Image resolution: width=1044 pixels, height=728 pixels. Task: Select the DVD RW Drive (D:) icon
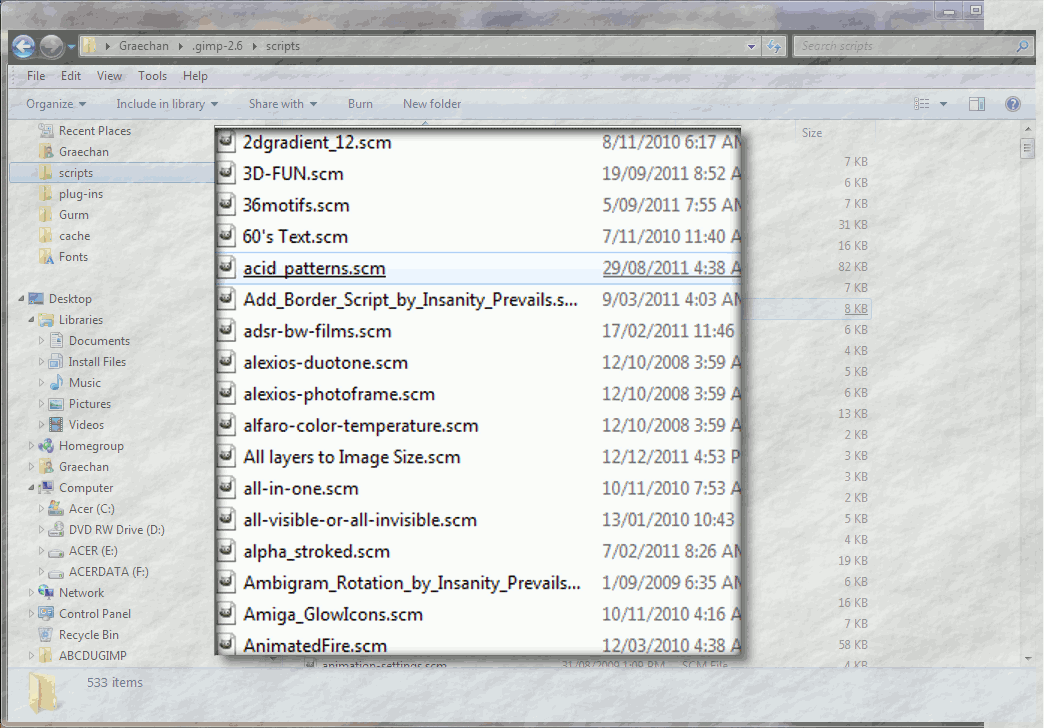pyautogui.click(x=57, y=530)
